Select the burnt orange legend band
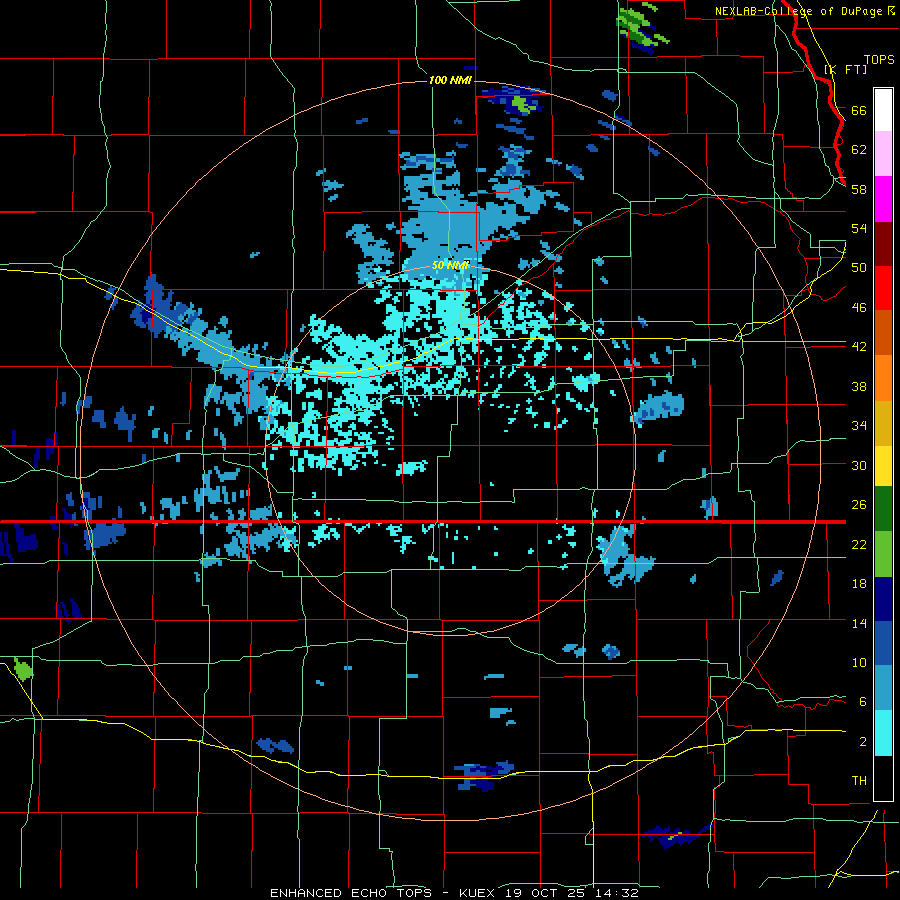 (883, 332)
